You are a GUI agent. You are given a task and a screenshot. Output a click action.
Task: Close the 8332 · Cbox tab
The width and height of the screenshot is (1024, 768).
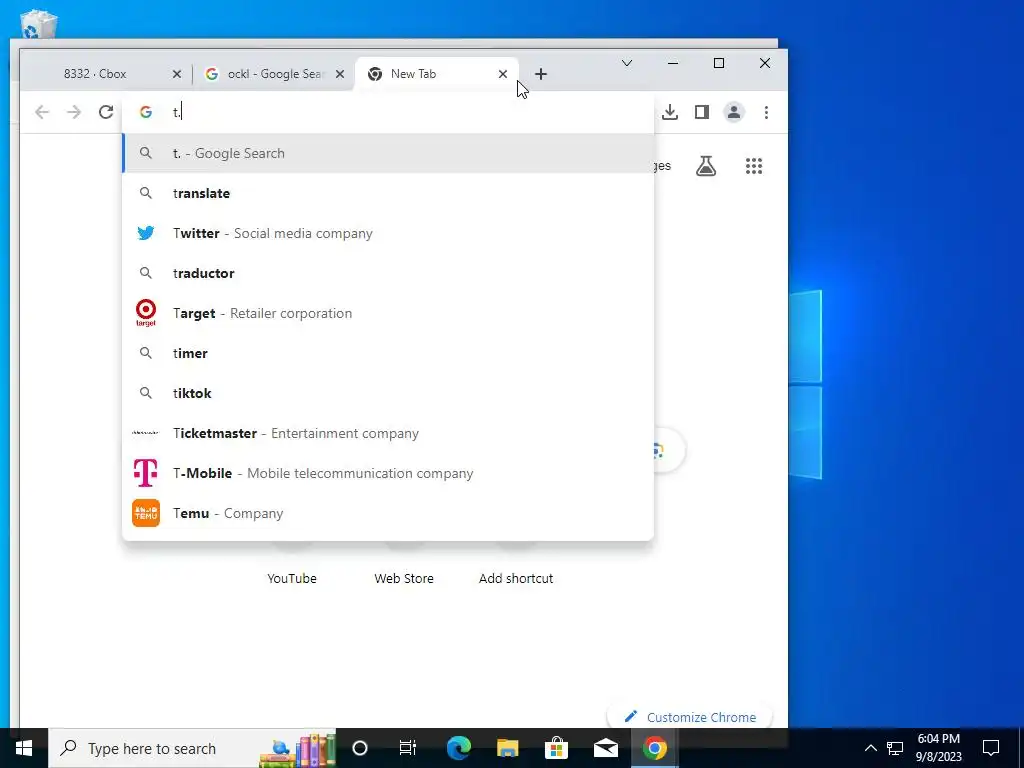click(x=176, y=74)
